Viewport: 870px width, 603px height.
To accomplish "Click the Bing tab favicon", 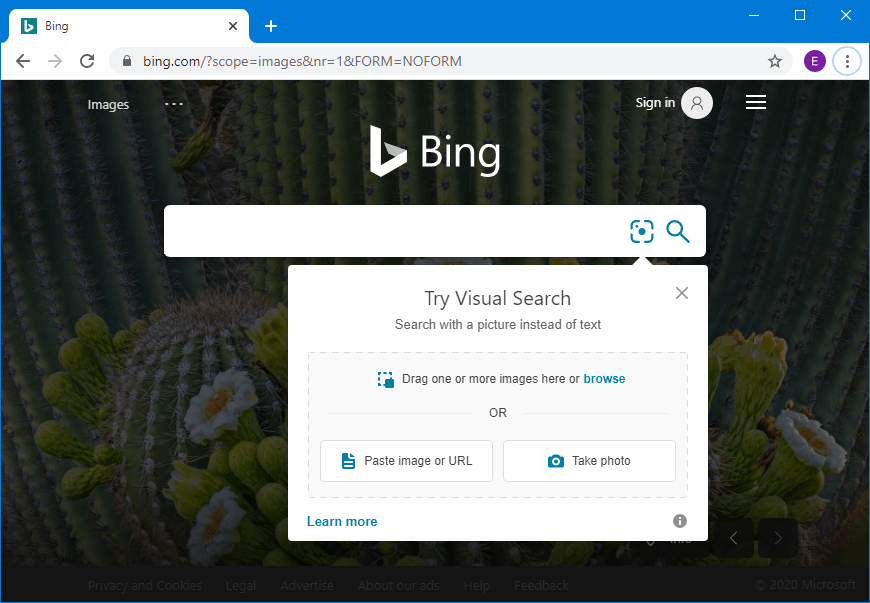I will (29, 26).
